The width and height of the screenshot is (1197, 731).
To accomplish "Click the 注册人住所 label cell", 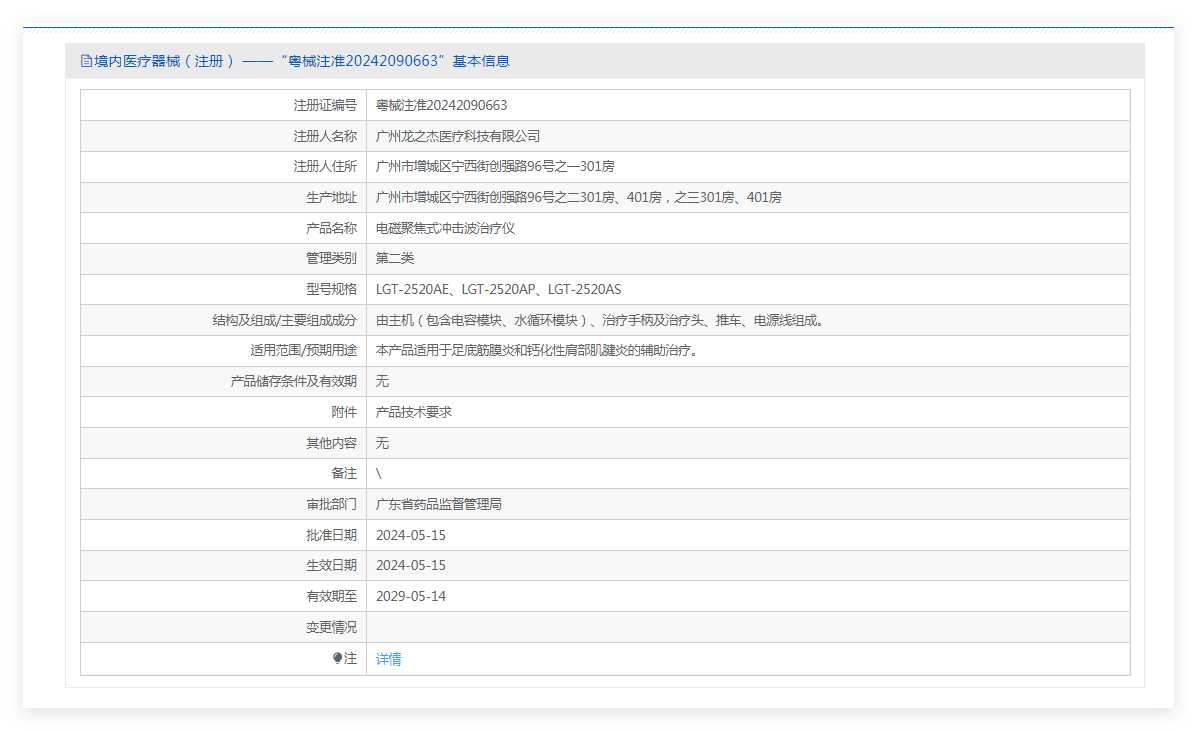I will pos(224,166).
